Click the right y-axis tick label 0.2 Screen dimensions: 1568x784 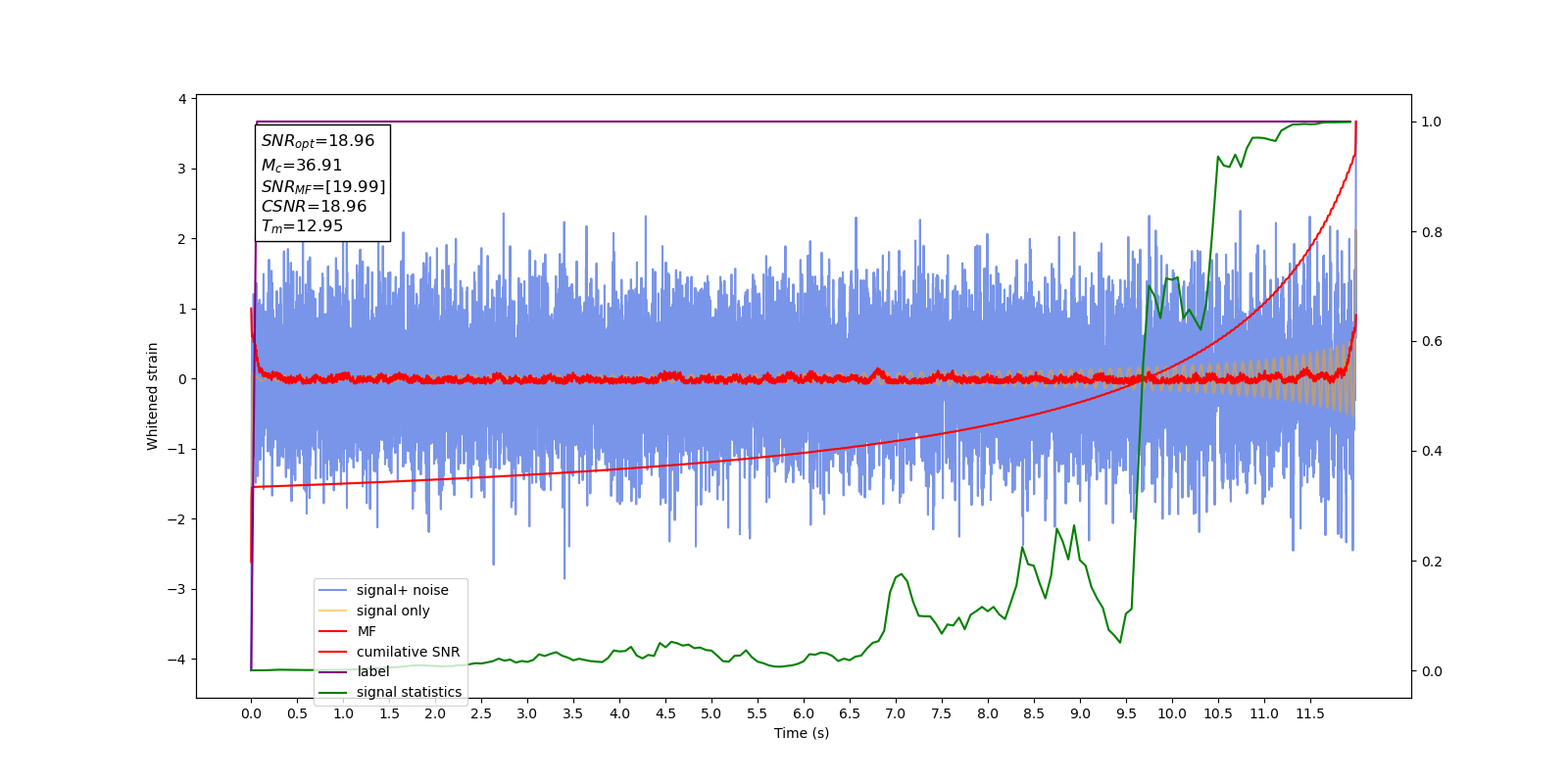pos(1432,562)
